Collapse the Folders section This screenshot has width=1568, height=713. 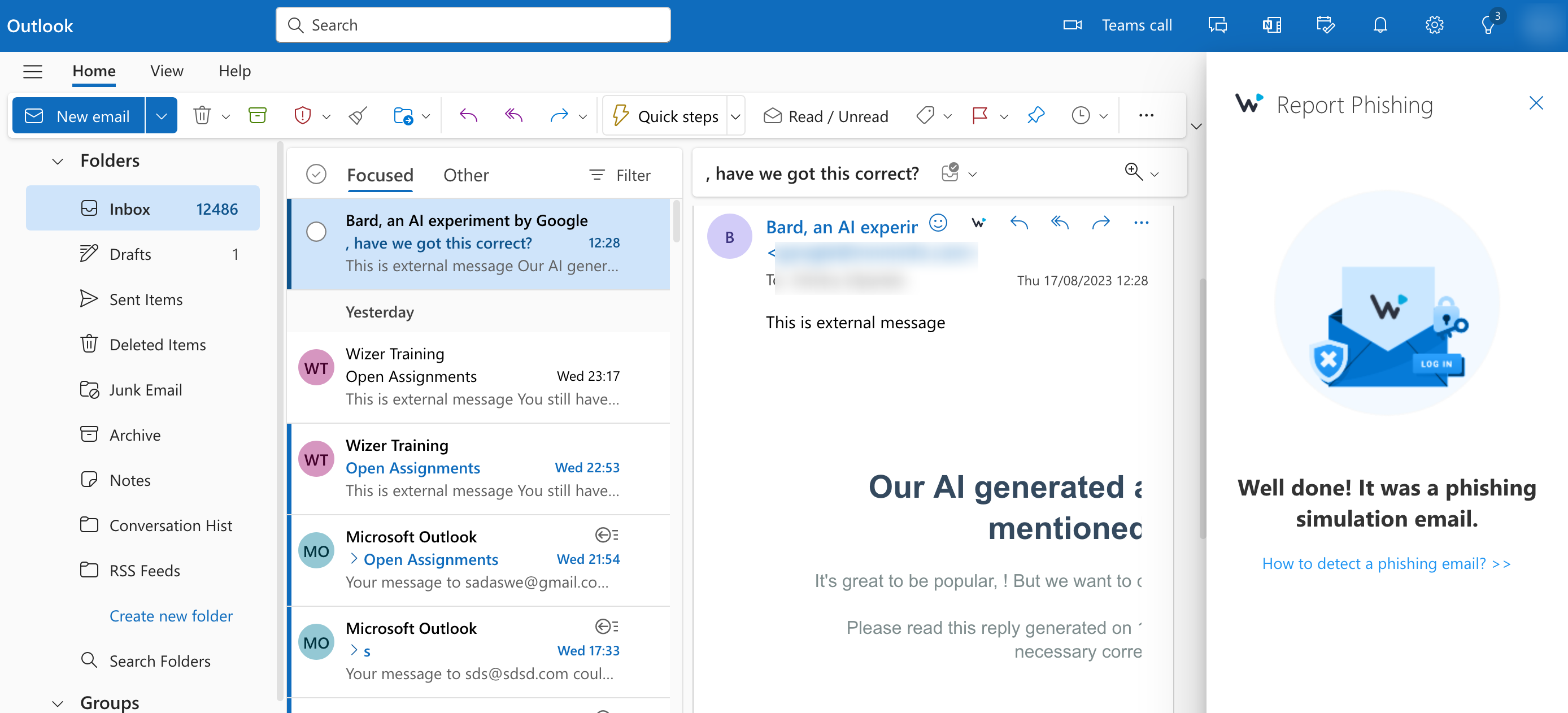[56, 161]
